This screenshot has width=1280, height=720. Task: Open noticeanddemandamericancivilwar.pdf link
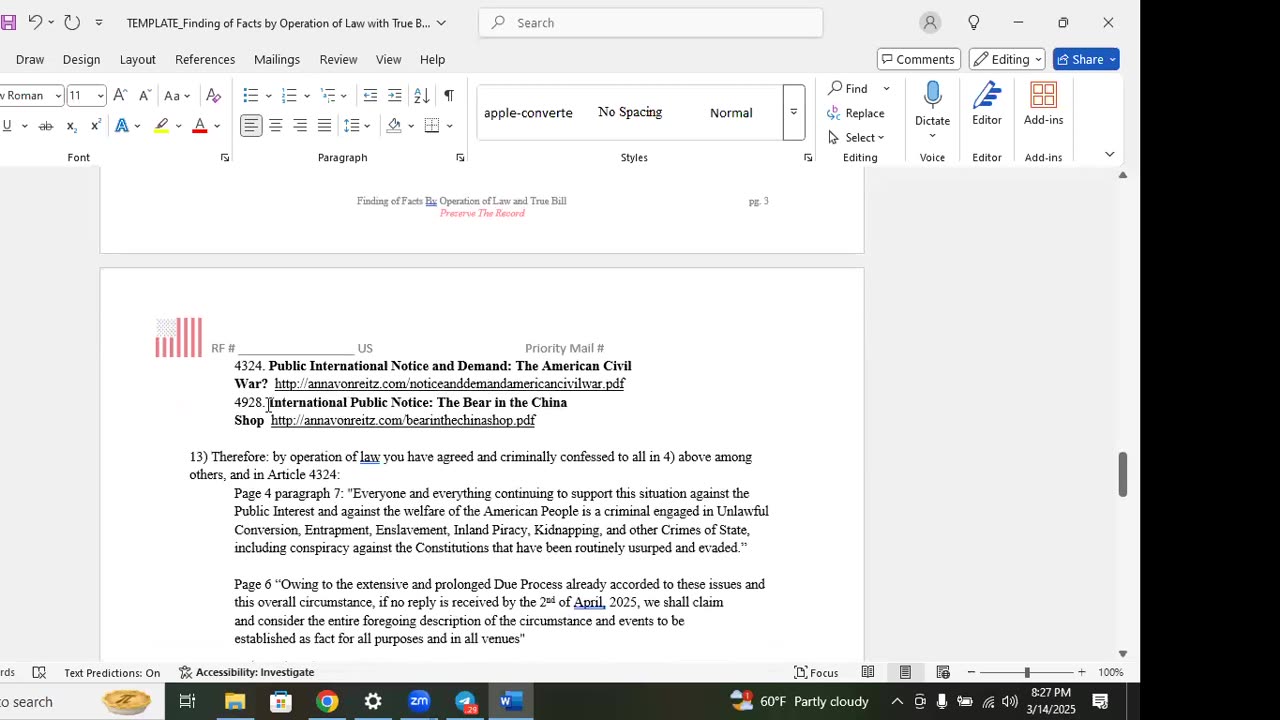coord(449,384)
